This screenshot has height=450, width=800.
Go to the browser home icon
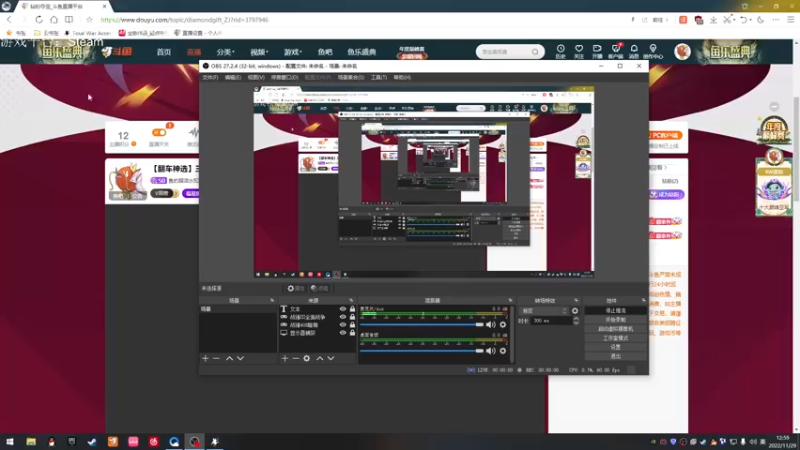[x=54, y=19]
